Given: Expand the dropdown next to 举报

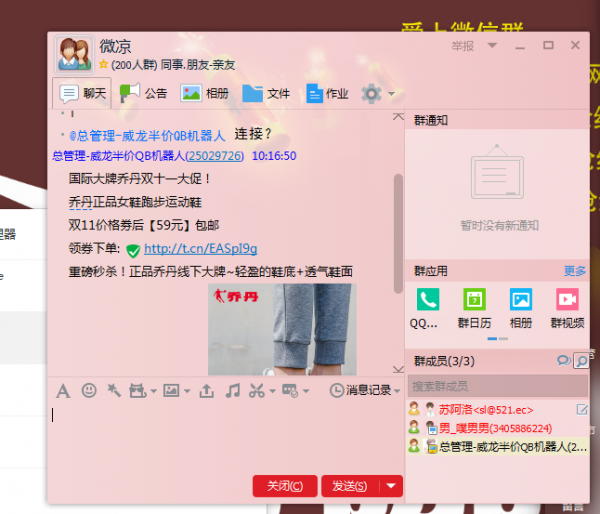Looking at the screenshot, I should coord(492,46).
